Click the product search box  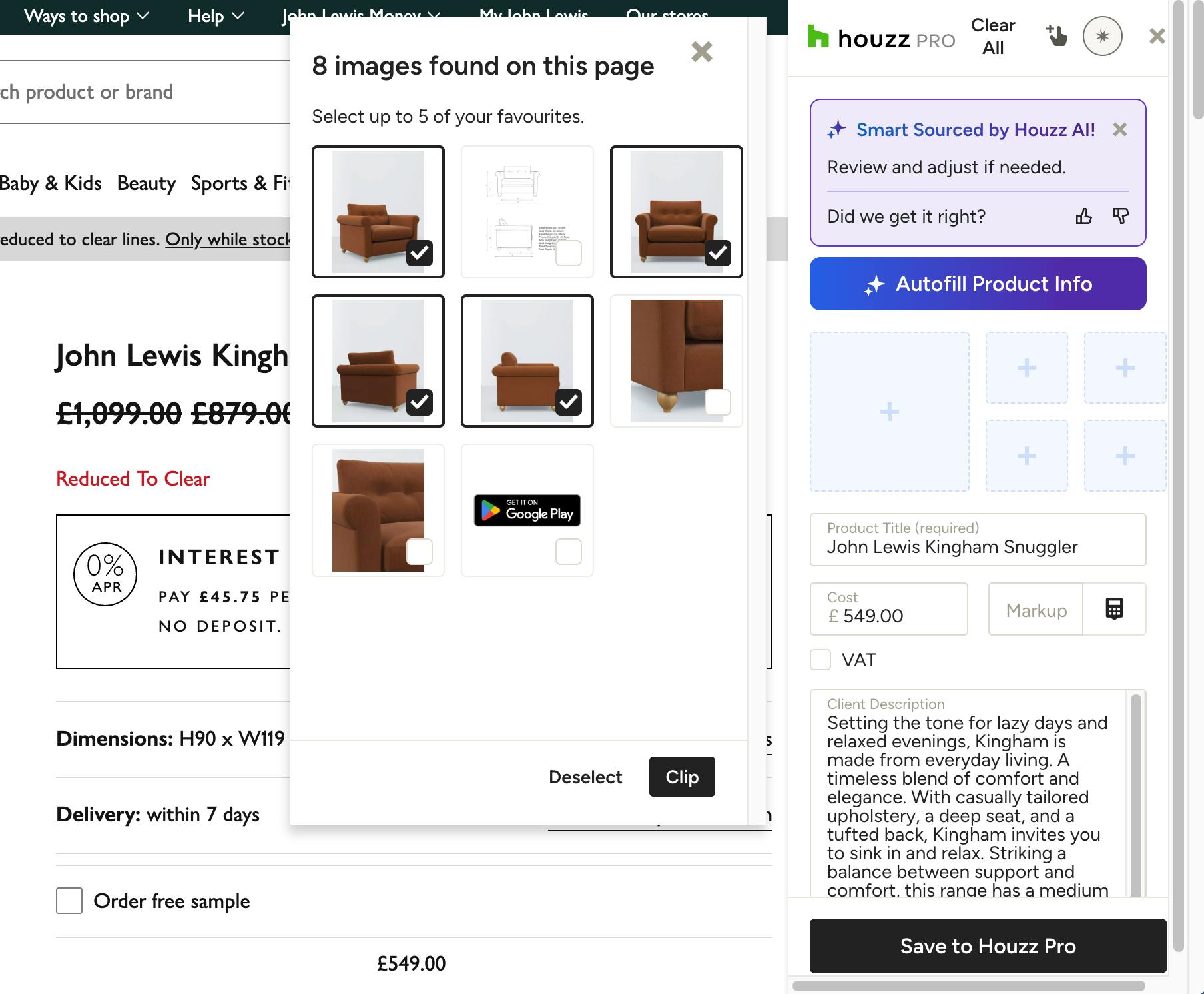(x=145, y=92)
